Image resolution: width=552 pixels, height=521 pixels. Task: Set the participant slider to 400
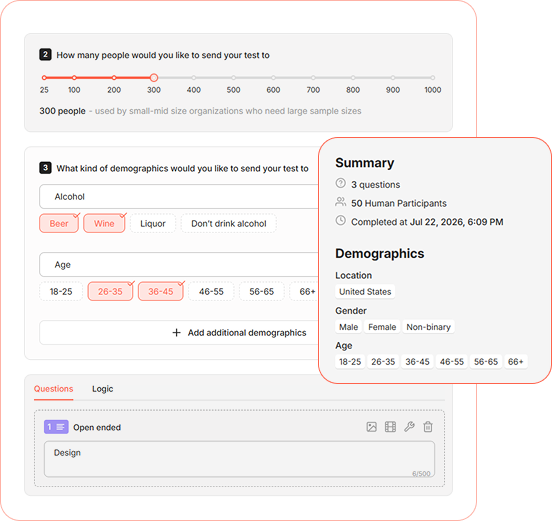194,77
